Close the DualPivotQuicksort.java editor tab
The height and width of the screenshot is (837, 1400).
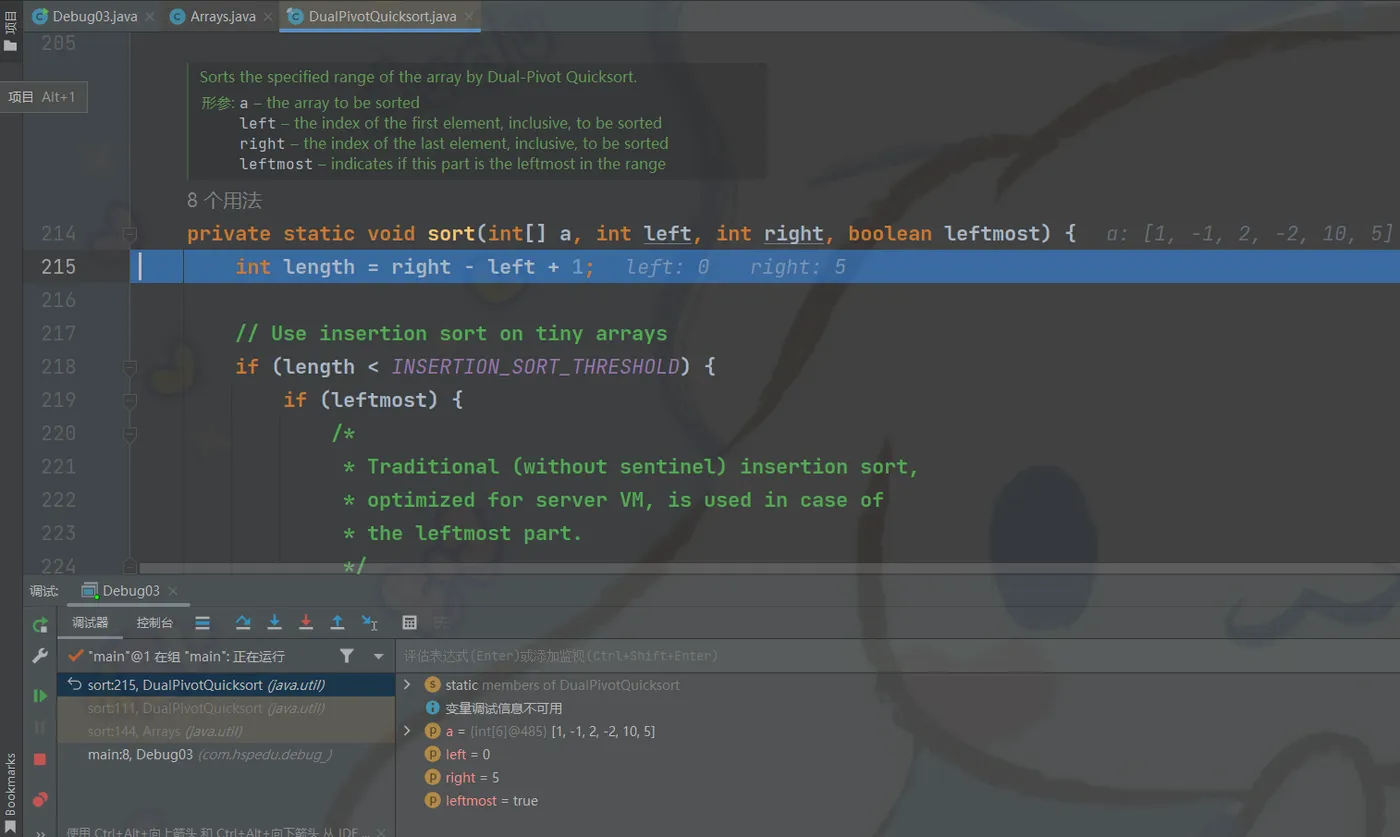coord(468,17)
